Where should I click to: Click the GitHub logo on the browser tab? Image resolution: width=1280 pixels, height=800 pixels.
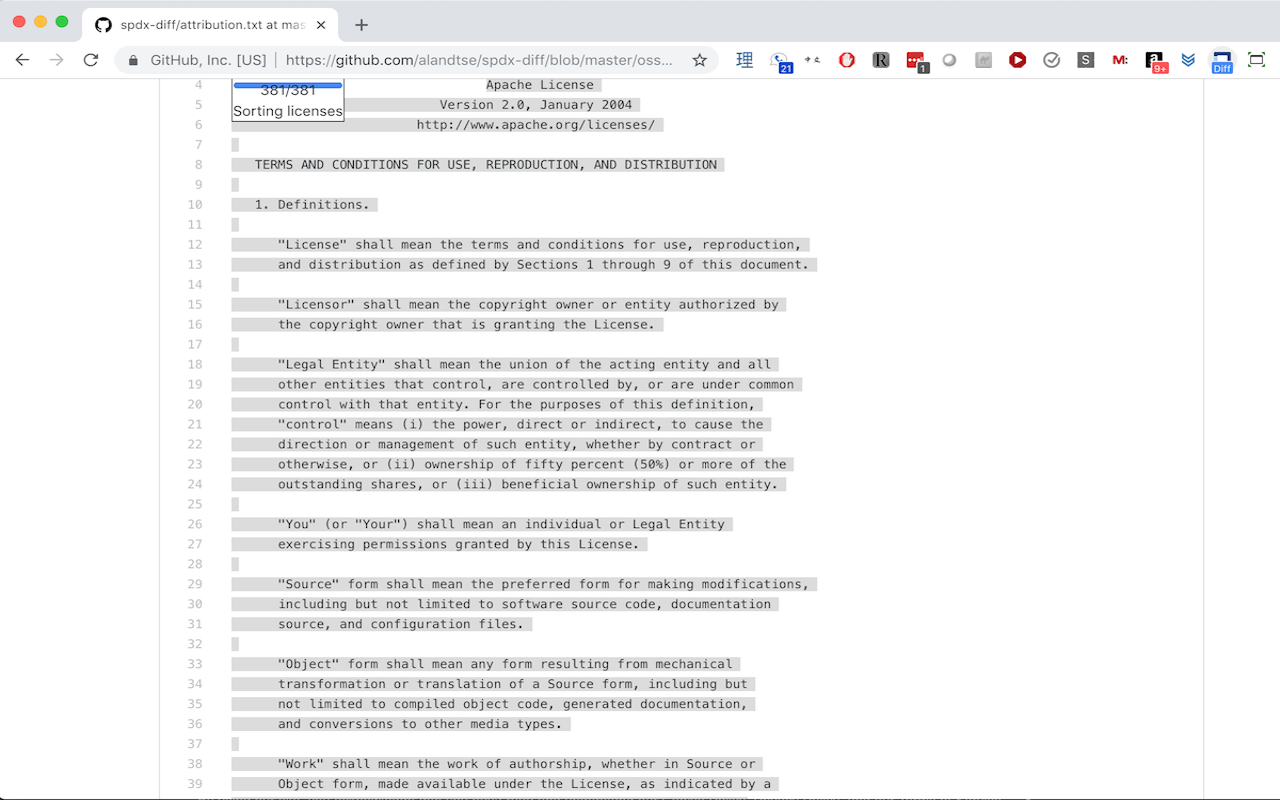click(x=103, y=24)
